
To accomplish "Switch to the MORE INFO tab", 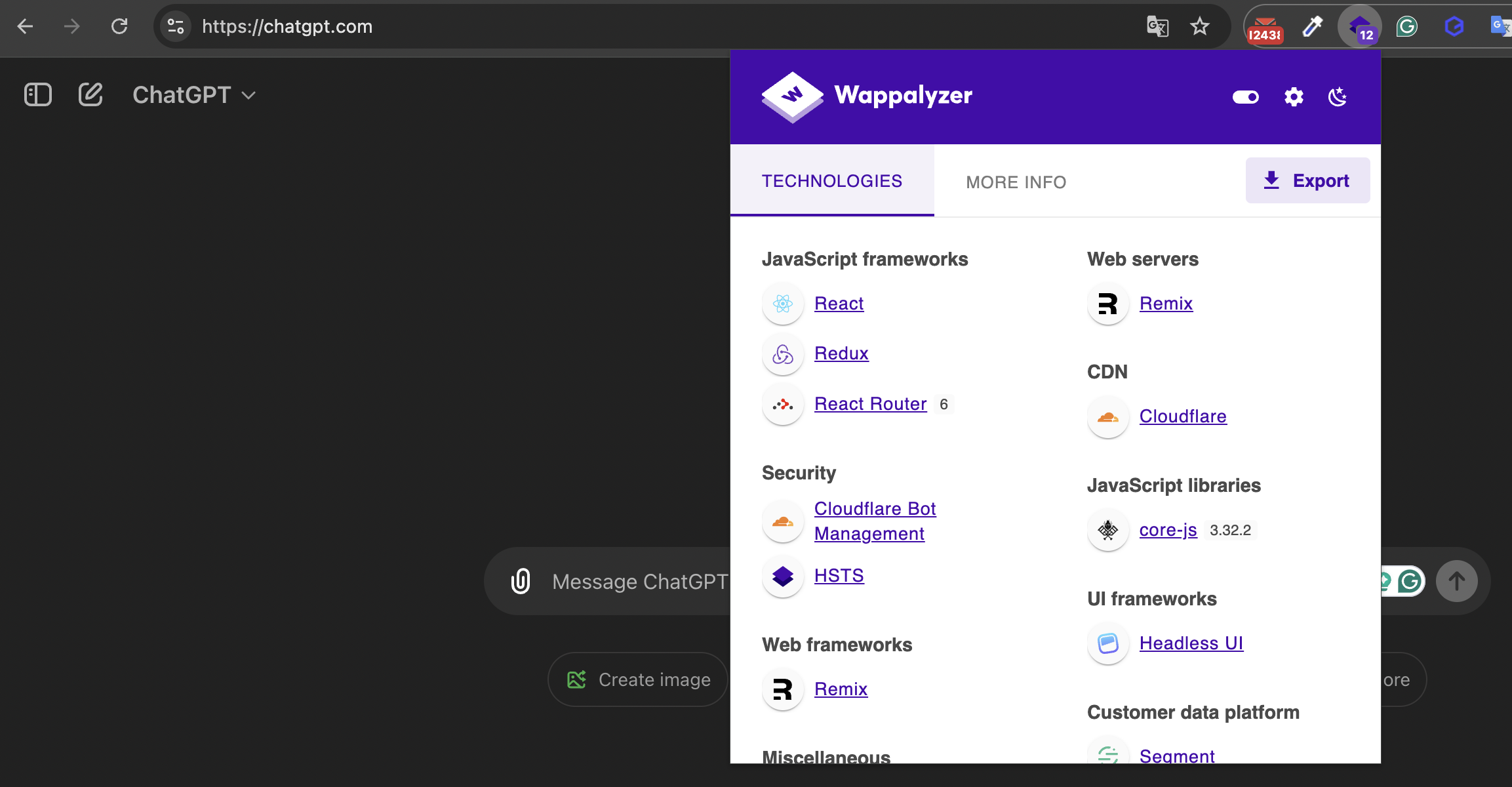I will [x=1016, y=182].
